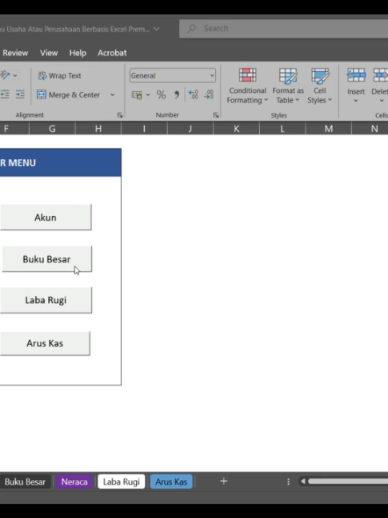
Task: Open the Acrobat ribbon tab
Action: [x=112, y=53]
